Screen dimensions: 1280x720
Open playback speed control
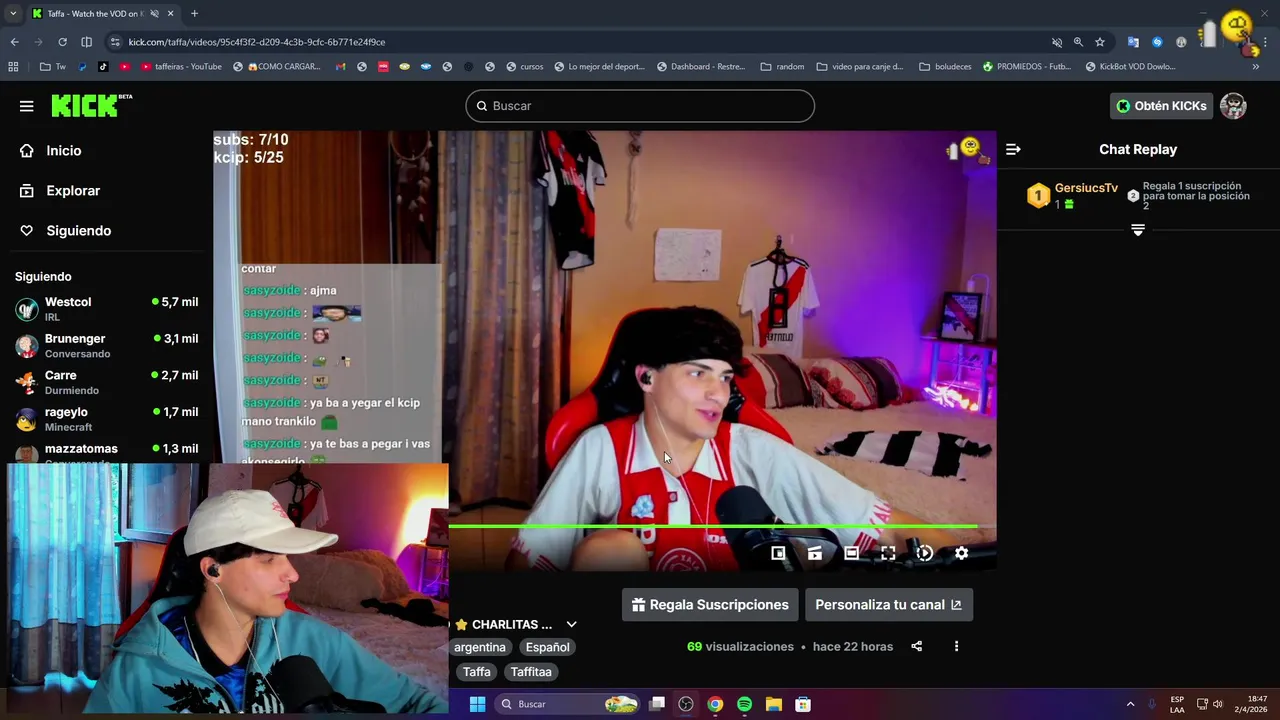[x=925, y=553]
